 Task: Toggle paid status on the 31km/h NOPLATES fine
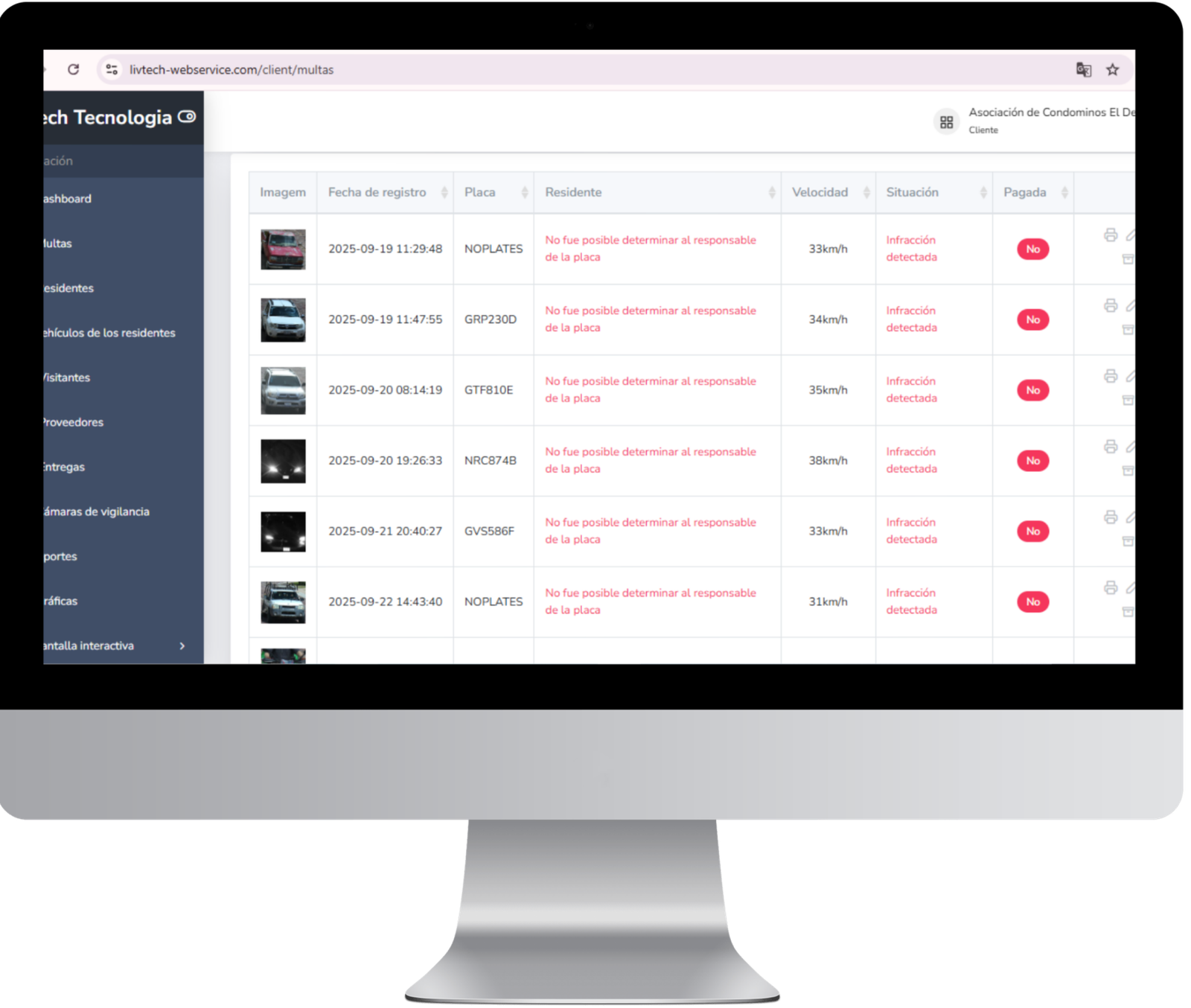(1032, 602)
